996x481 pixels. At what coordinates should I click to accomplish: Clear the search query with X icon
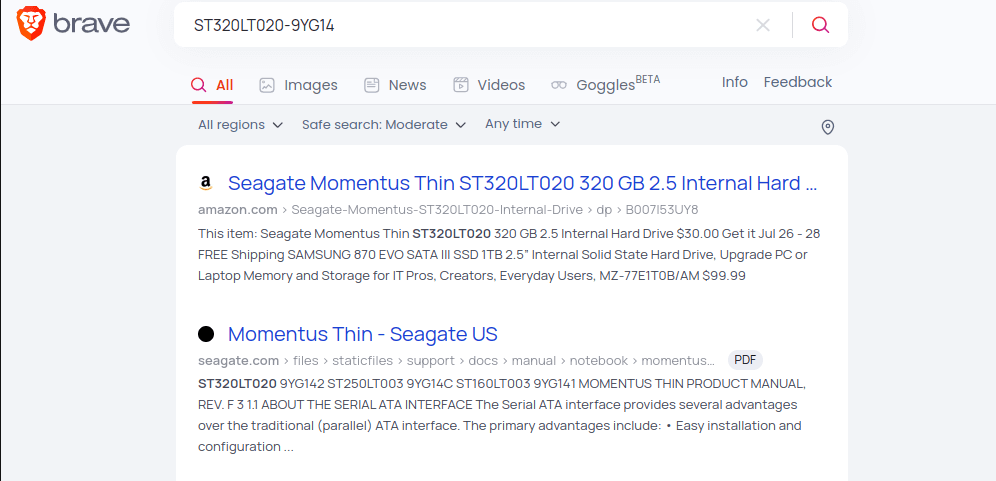tap(763, 25)
